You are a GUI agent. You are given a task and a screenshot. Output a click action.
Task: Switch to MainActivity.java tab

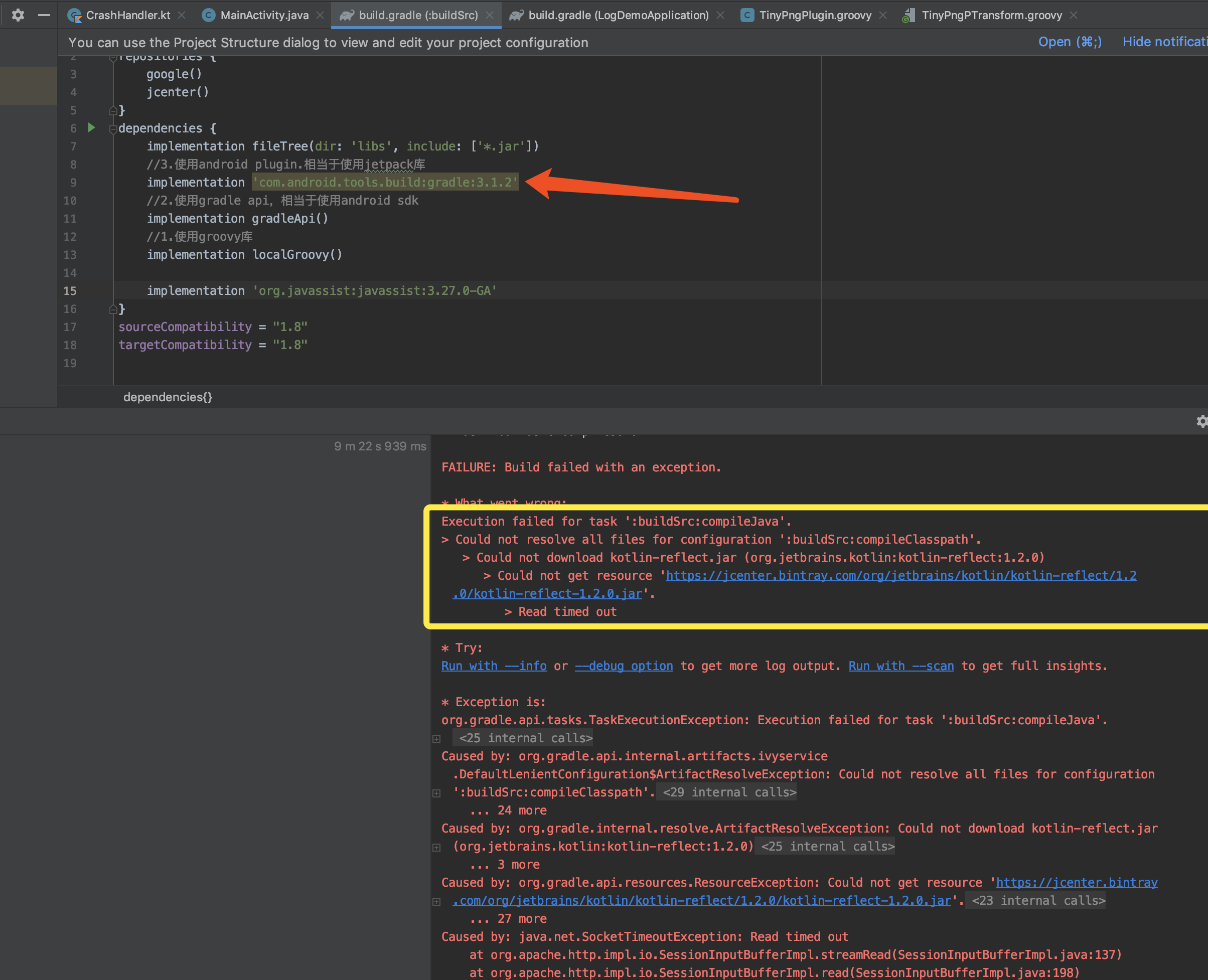264,15
